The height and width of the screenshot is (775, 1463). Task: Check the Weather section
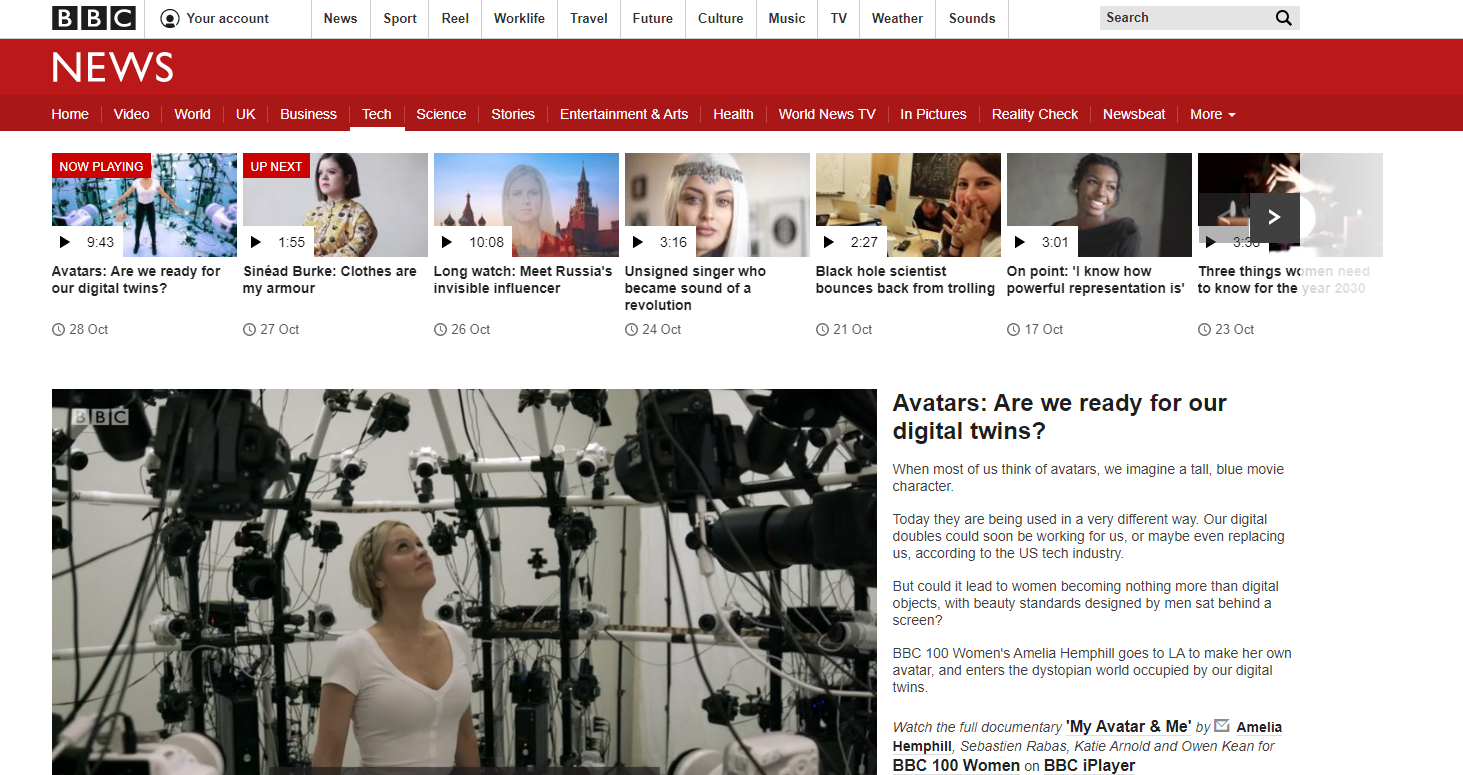897,18
